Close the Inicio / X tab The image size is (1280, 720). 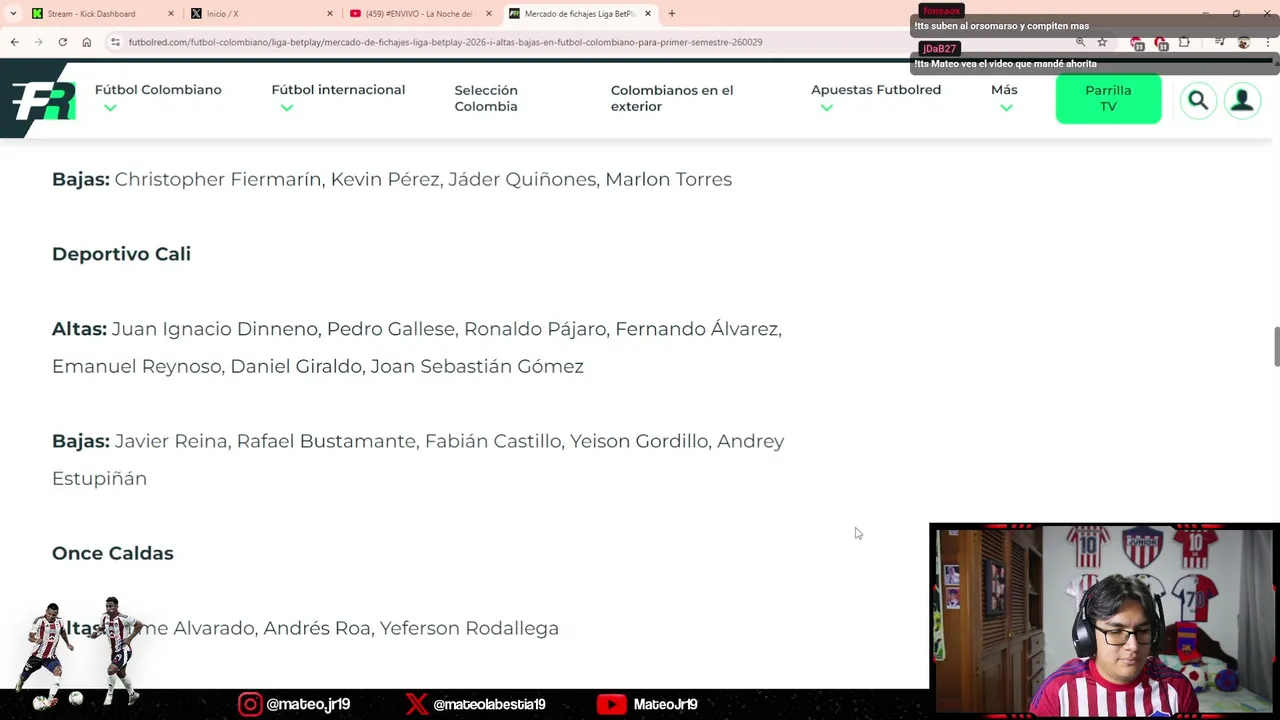point(330,14)
